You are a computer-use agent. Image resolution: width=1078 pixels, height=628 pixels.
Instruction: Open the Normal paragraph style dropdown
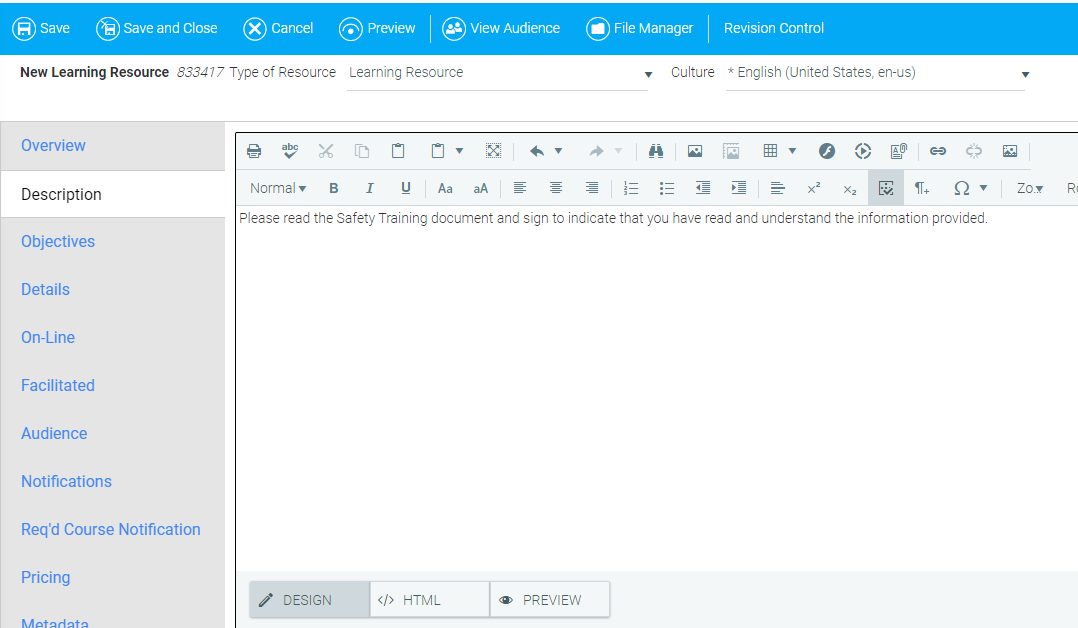pyautogui.click(x=278, y=188)
